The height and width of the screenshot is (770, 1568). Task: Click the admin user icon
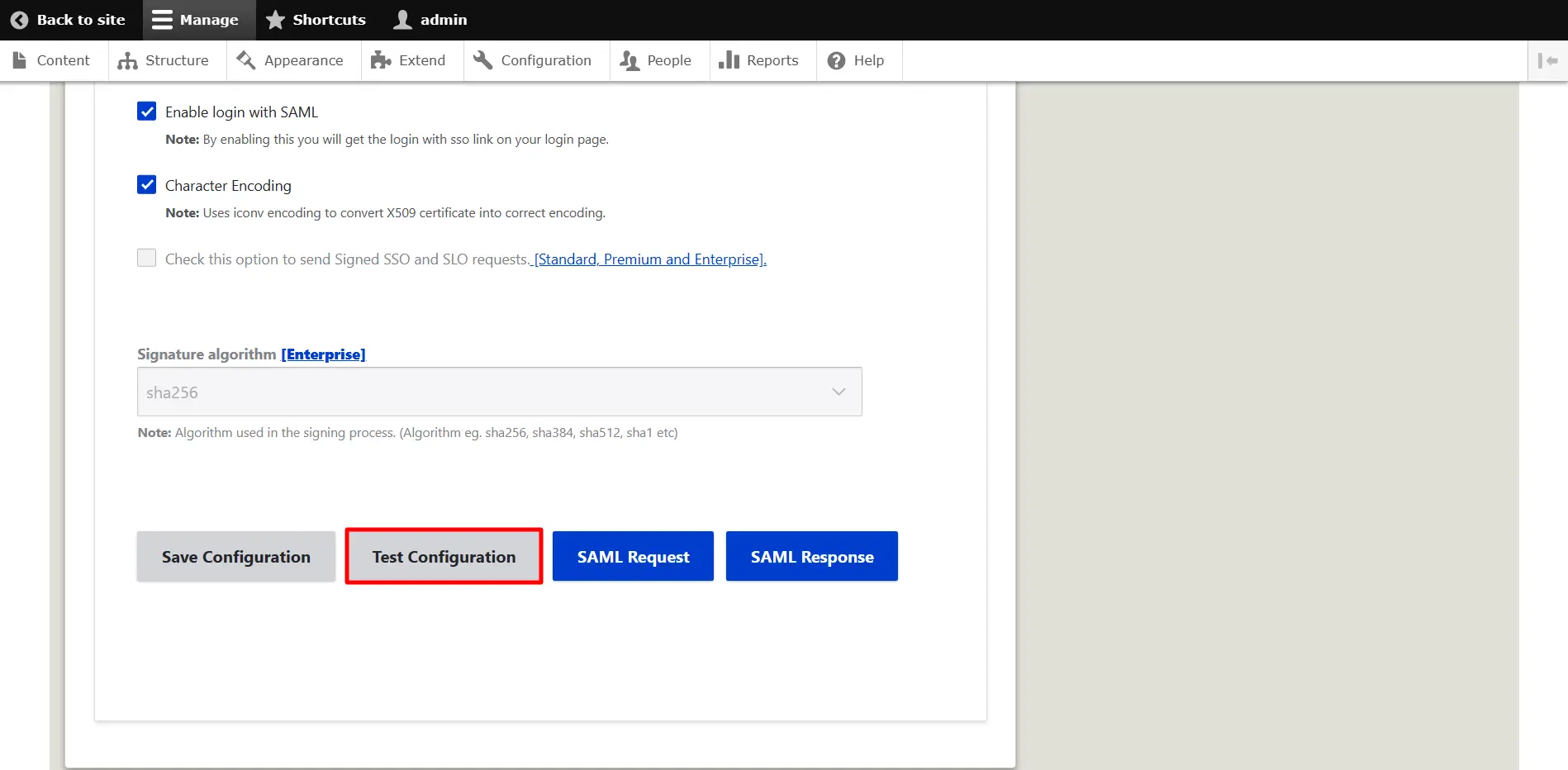click(x=402, y=20)
